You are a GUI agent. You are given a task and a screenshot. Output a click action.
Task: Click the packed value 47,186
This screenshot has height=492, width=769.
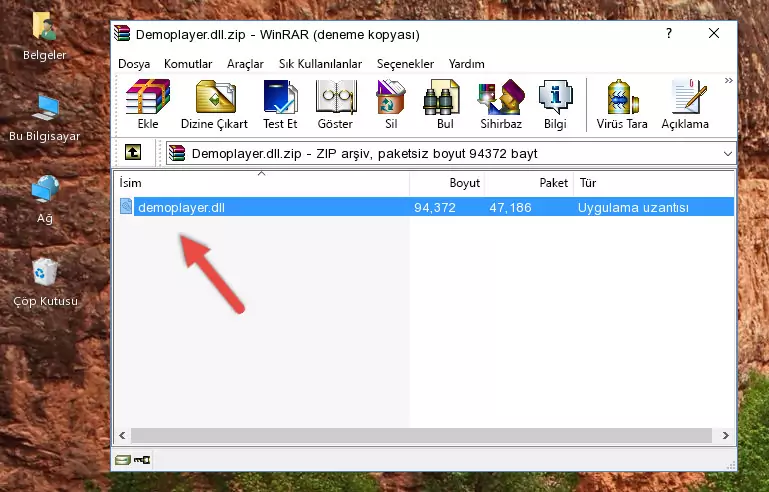tap(510, 207)
